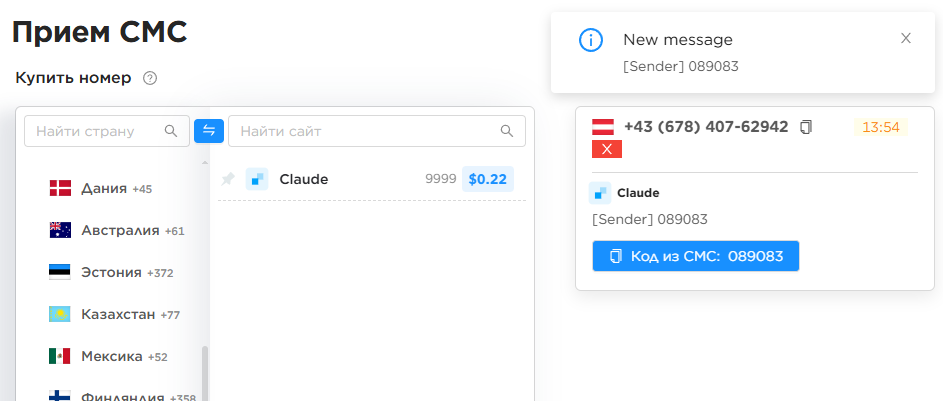943x401 pixels.
Task: Click the Denmark flag icon
Action: (60, 188)
